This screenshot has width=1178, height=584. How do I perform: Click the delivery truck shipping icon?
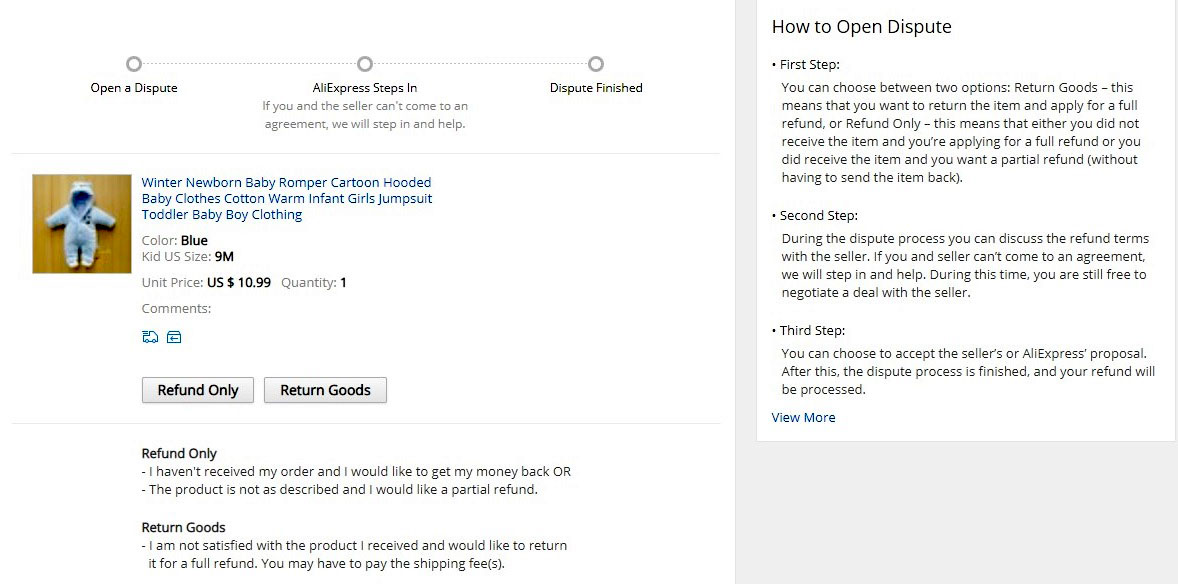click(x=150, y=337)
